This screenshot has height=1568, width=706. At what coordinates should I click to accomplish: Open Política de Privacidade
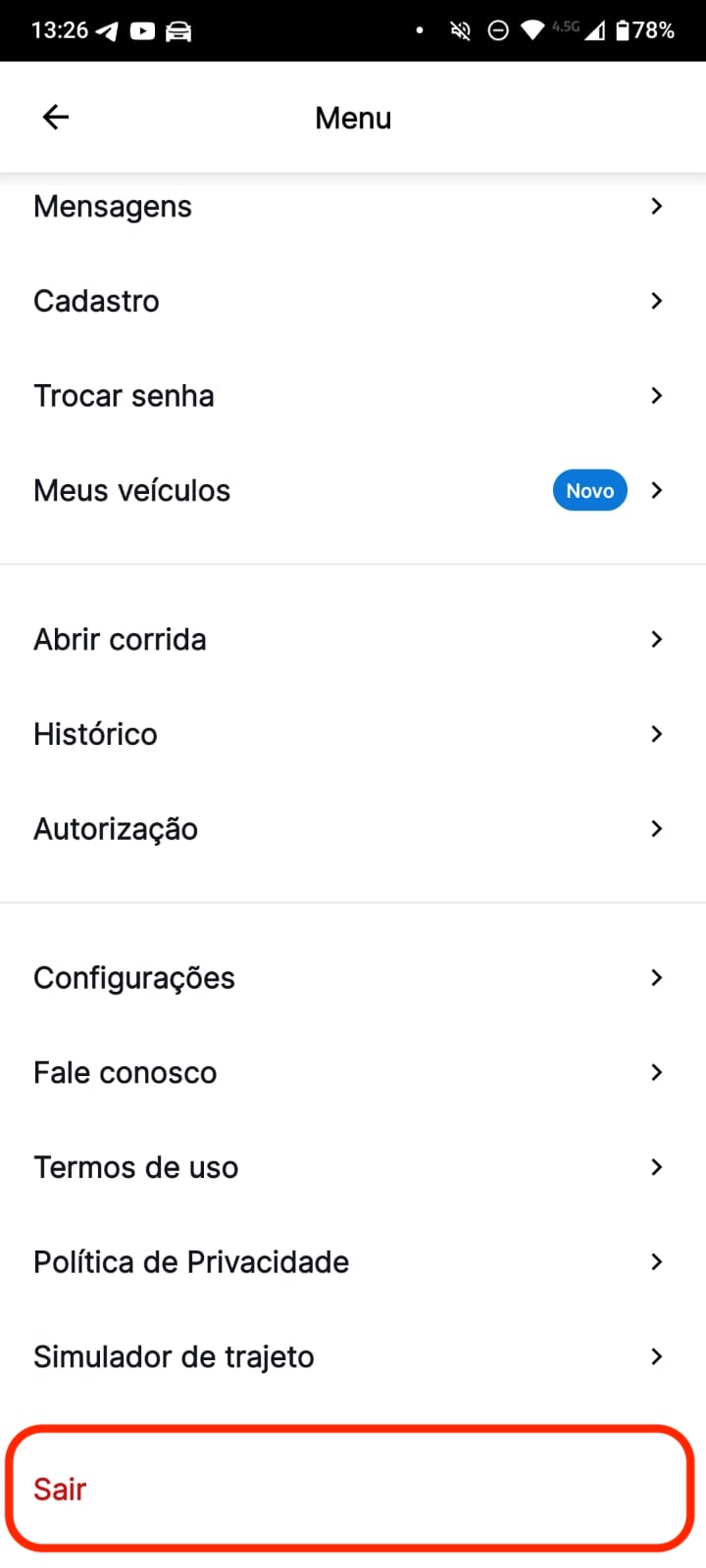point(191,1261)
